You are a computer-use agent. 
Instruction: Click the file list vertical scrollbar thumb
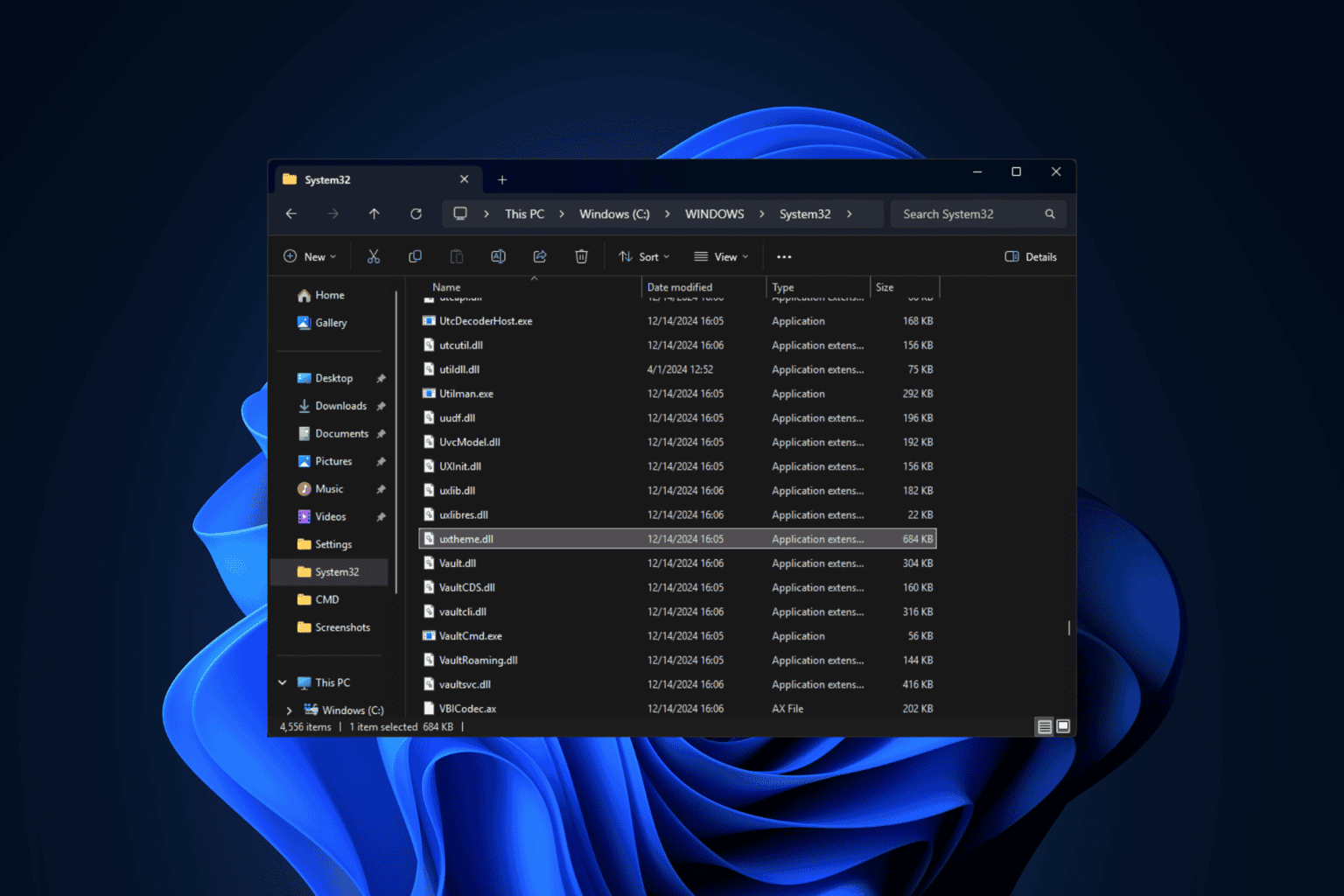(1069, 628)
